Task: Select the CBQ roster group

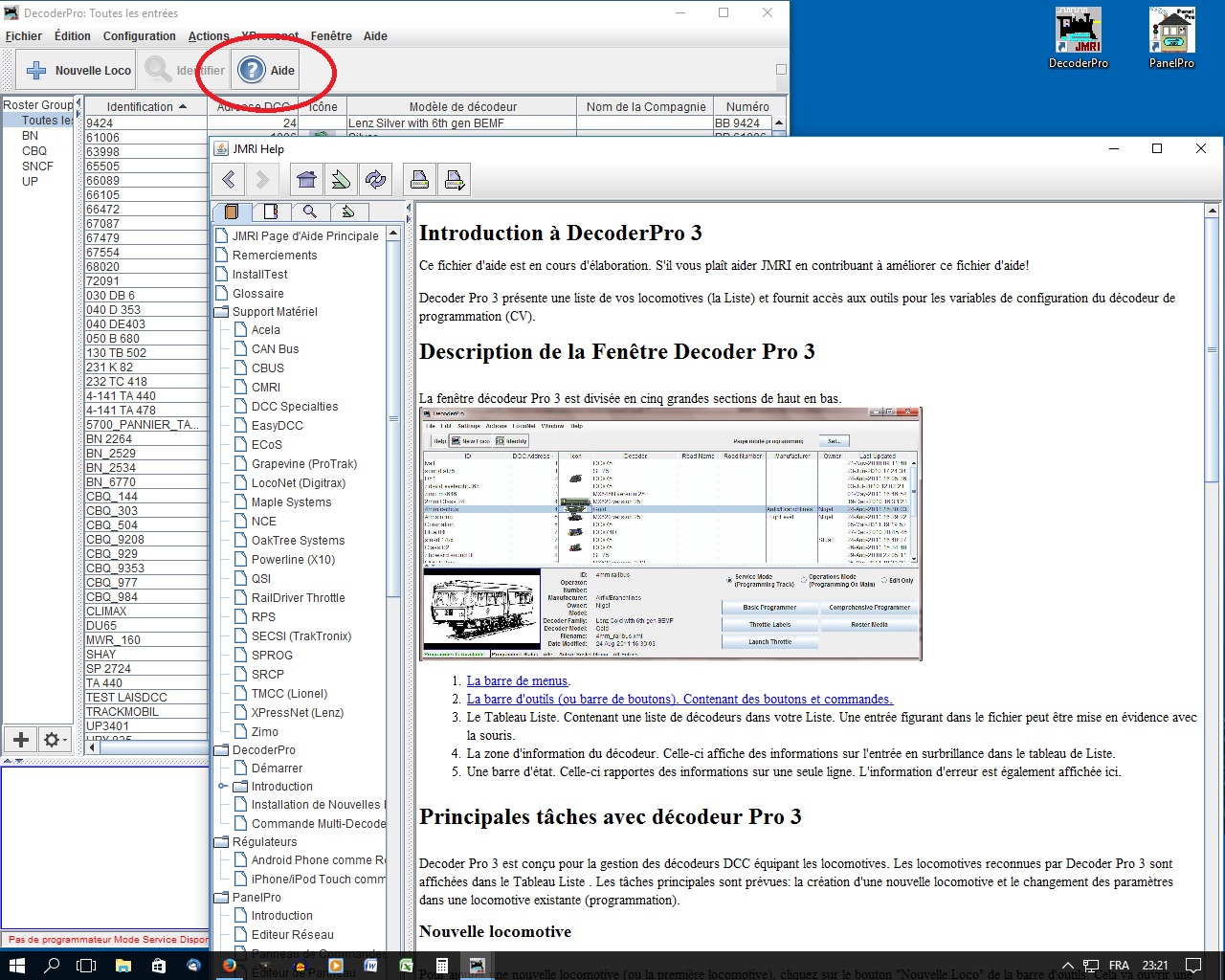Action: coord(34,150)
